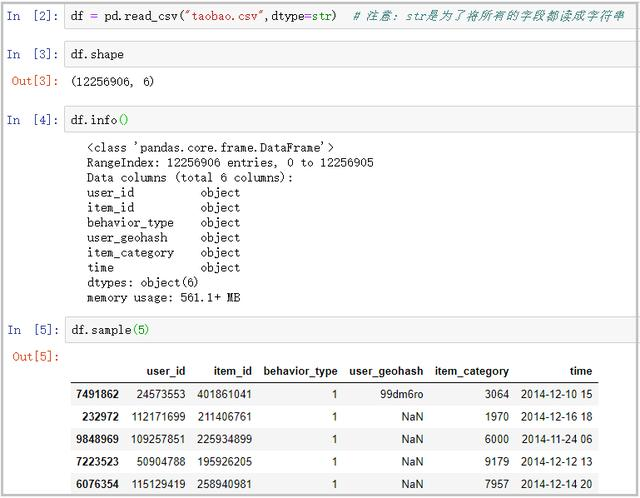
Task: Select the behavior_type table header
Action: point(300,371)
